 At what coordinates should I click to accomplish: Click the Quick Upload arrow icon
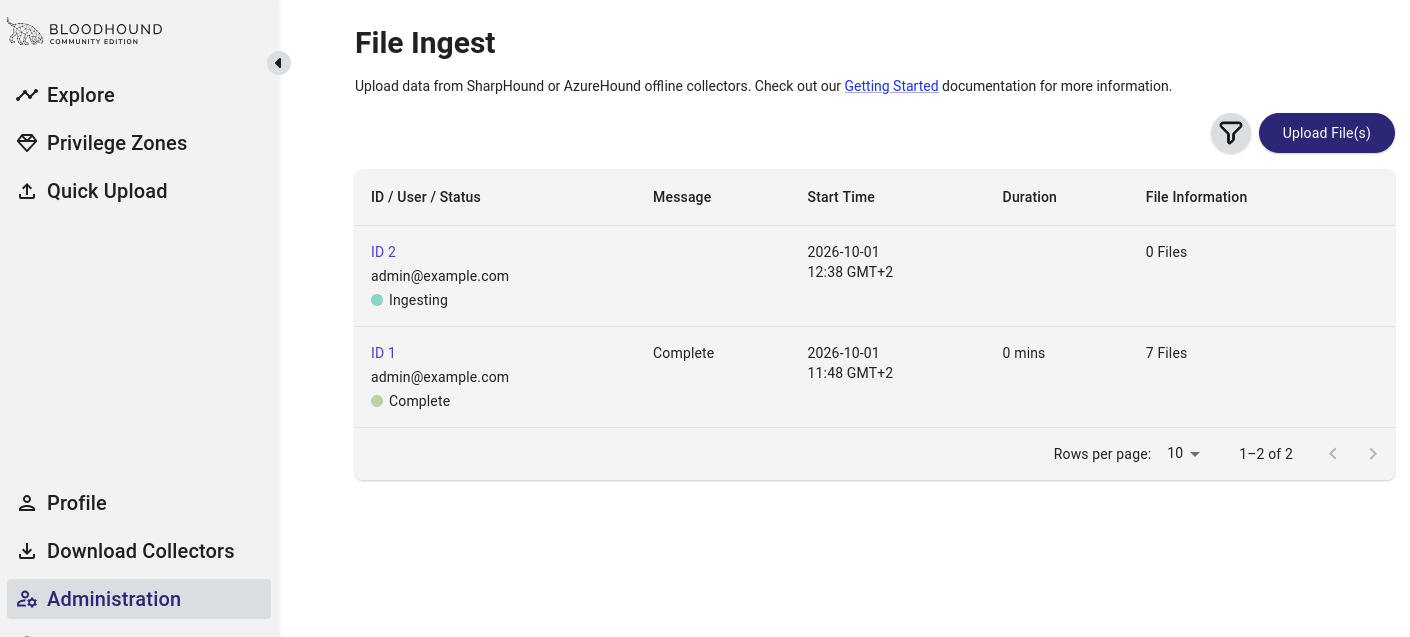27,191
